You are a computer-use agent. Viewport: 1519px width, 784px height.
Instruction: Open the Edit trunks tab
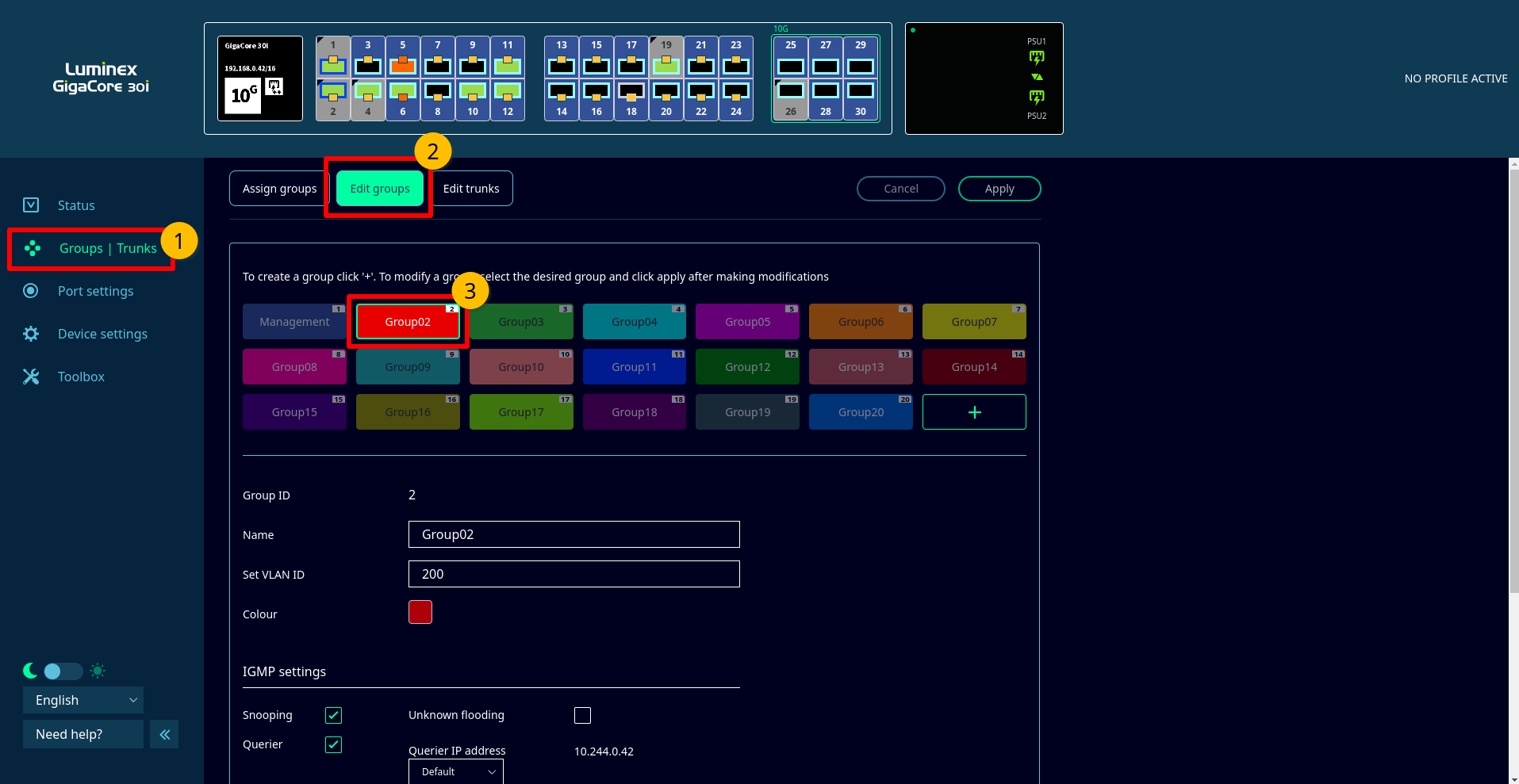(x=471, y=189)
